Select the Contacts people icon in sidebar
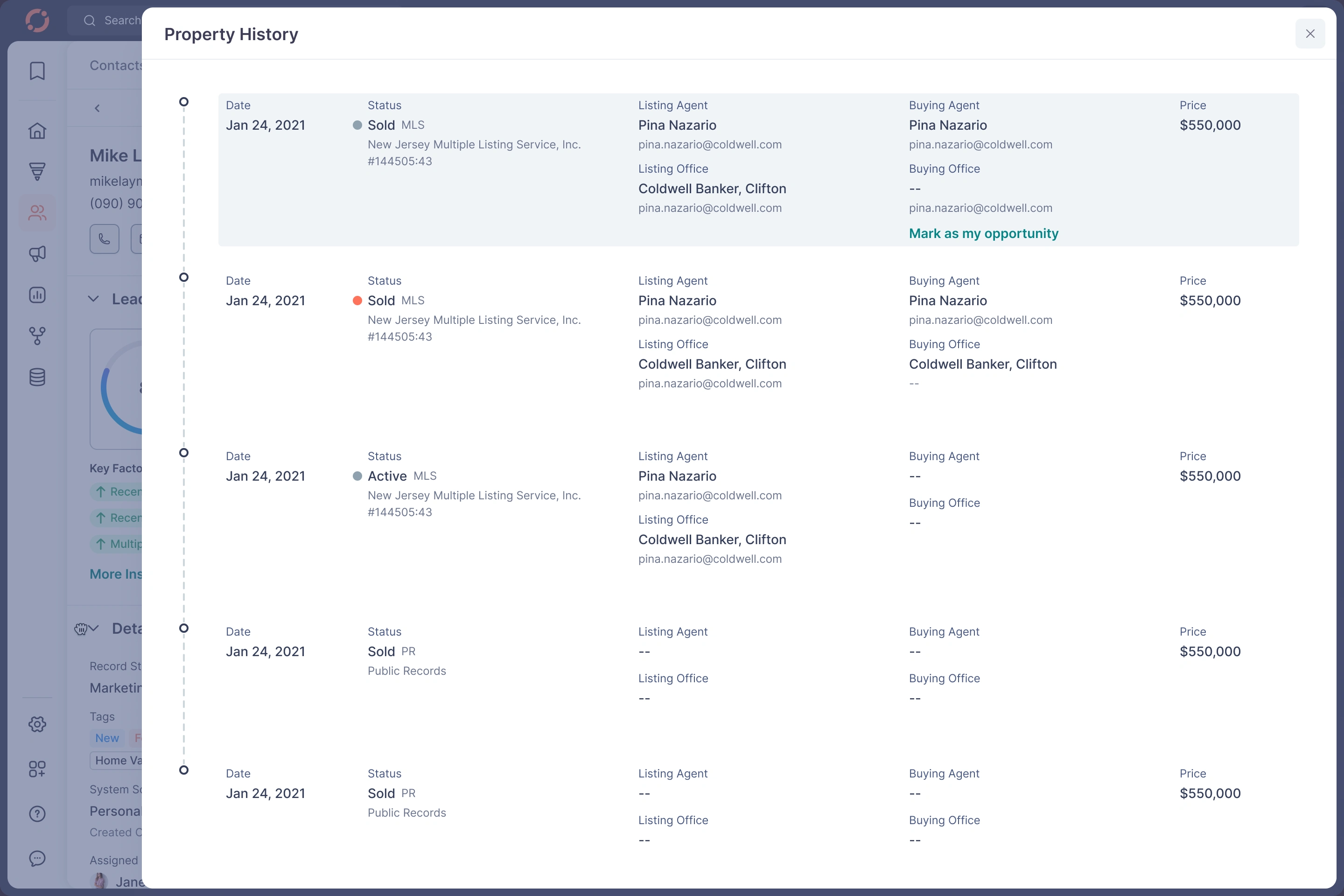This screenshot has width=1344, height=896. pos(37,213)
